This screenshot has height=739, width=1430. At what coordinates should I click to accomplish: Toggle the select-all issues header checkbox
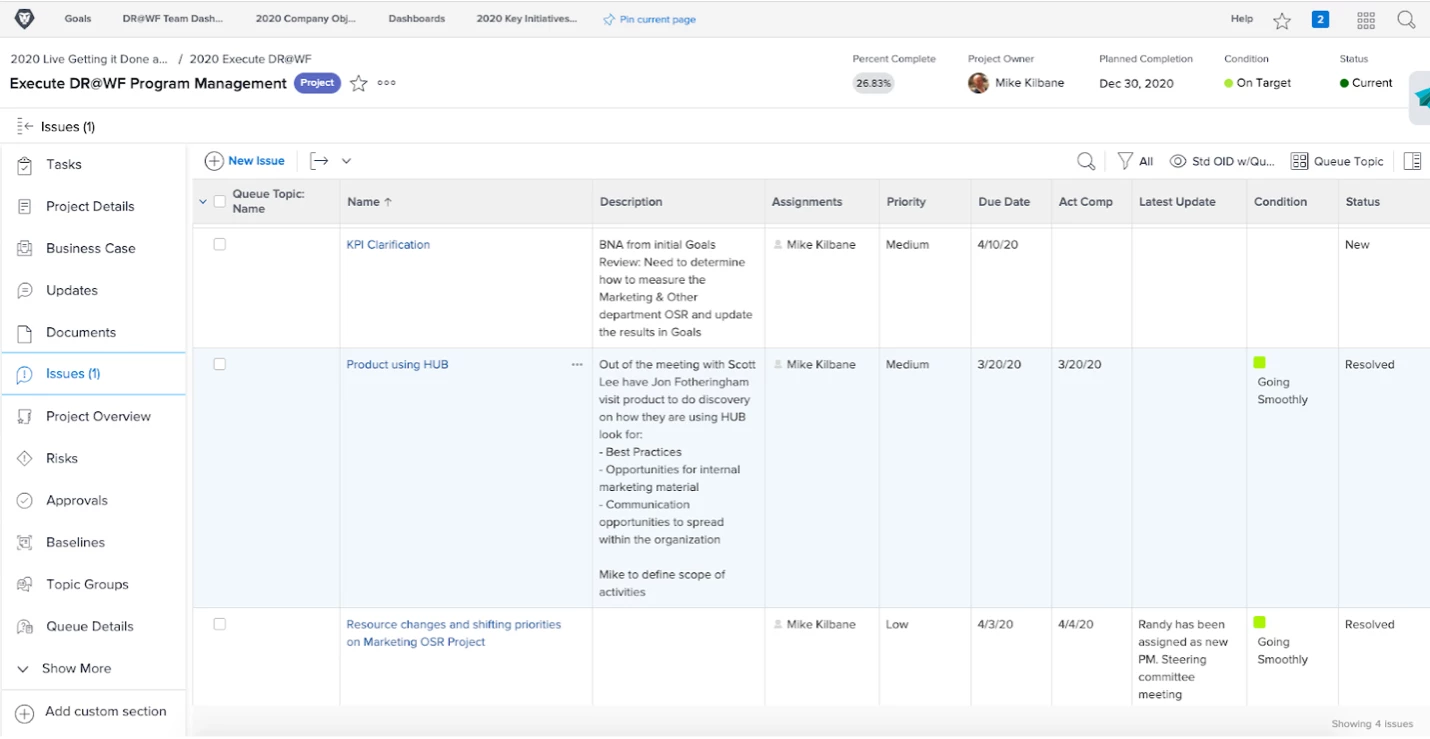(x=220, y=202)
